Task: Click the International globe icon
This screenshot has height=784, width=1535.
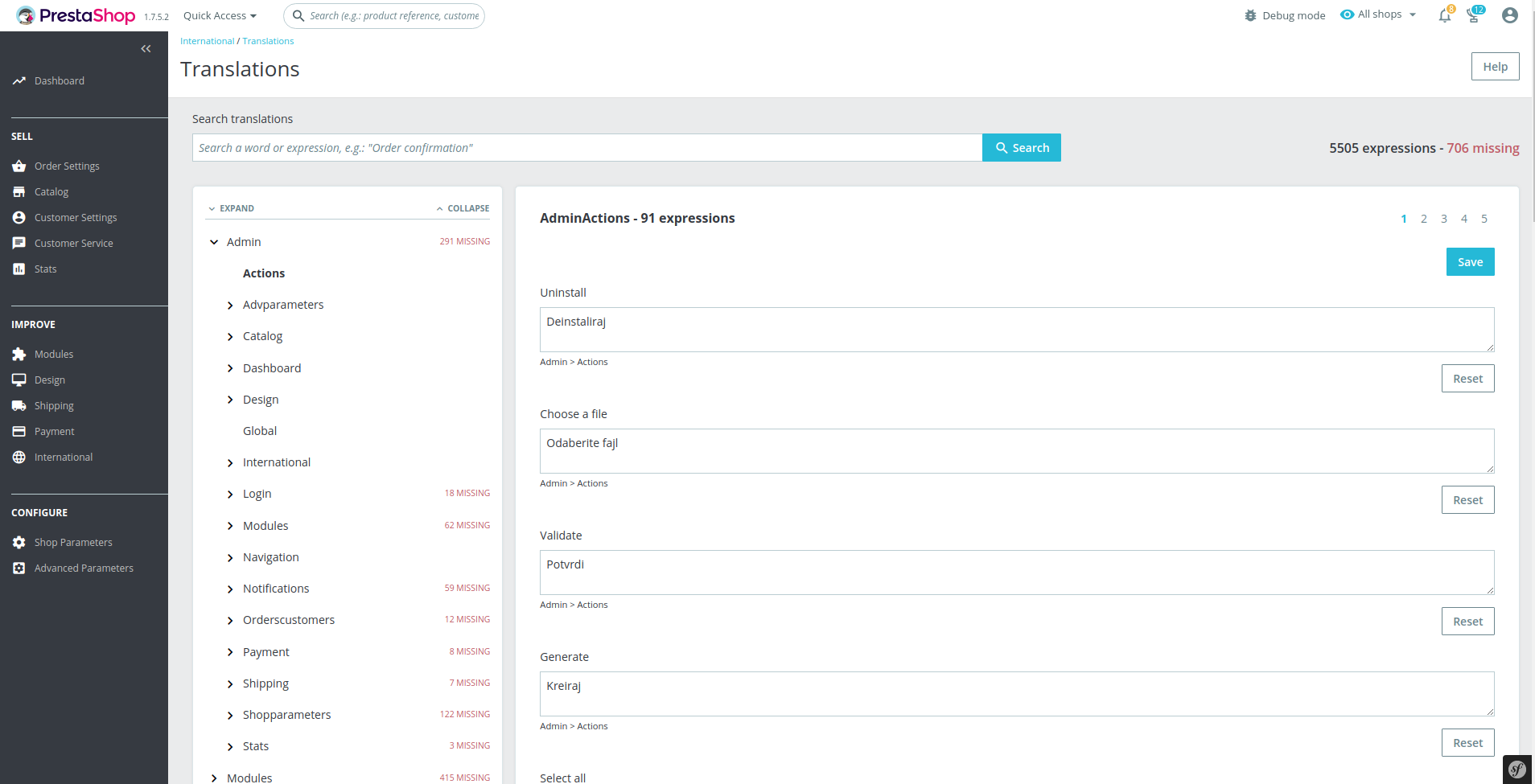Action: pos(19,458)
